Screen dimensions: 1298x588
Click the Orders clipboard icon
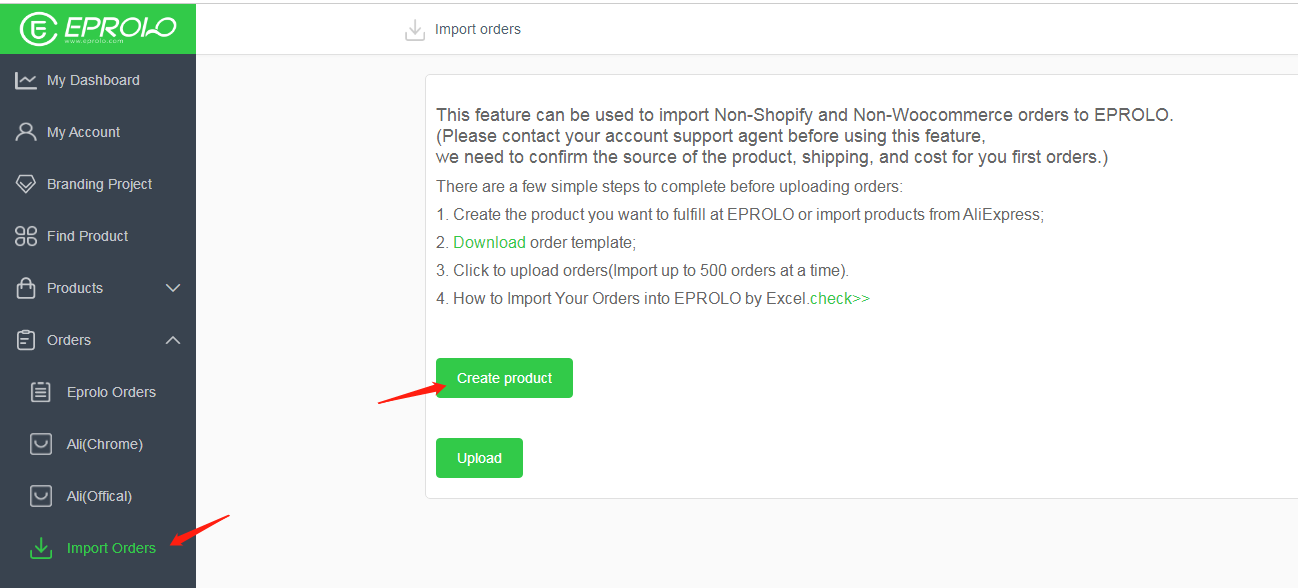[x=27, y=339]
